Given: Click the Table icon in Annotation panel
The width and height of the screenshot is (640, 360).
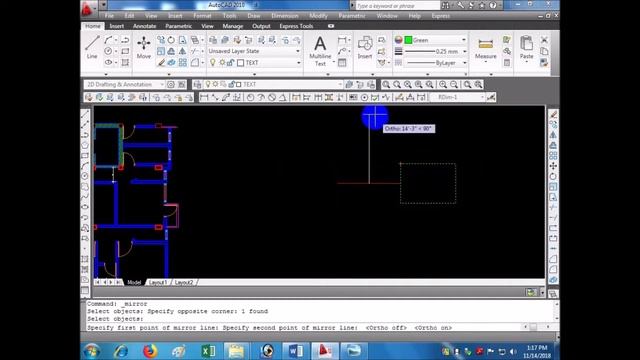Looking at the screenshot, I should (342, 62).
